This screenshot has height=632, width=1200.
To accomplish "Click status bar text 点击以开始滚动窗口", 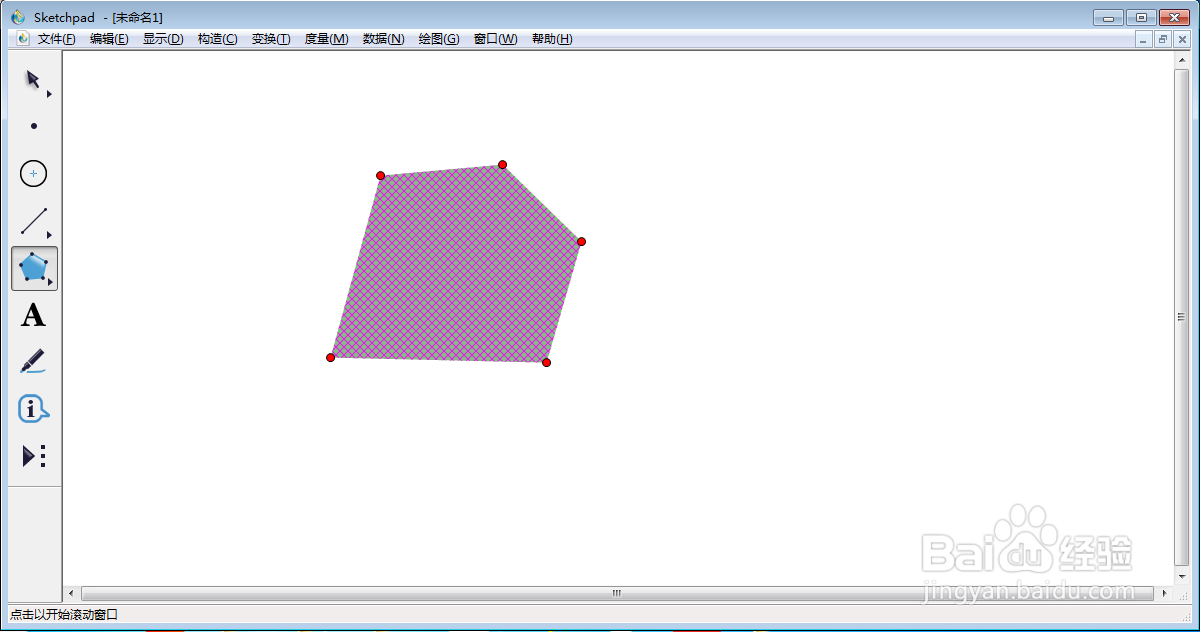I will pyautogui.click(x=64, y=614).
